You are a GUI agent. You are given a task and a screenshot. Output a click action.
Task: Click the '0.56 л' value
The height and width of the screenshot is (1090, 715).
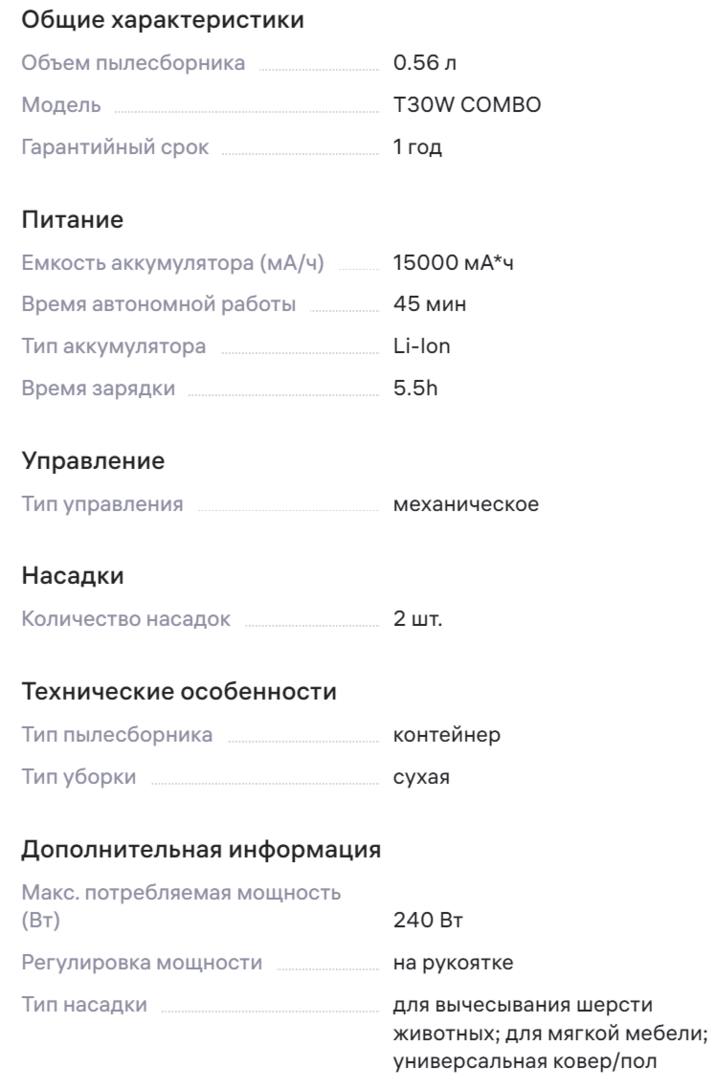click(x=425, y=63)
